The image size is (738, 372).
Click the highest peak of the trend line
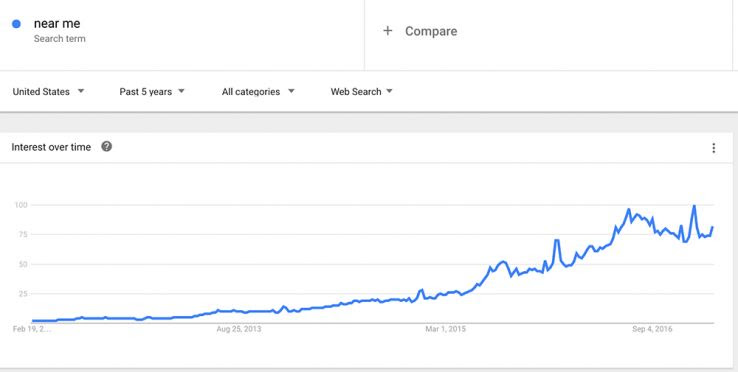click(x=694, y=206)
